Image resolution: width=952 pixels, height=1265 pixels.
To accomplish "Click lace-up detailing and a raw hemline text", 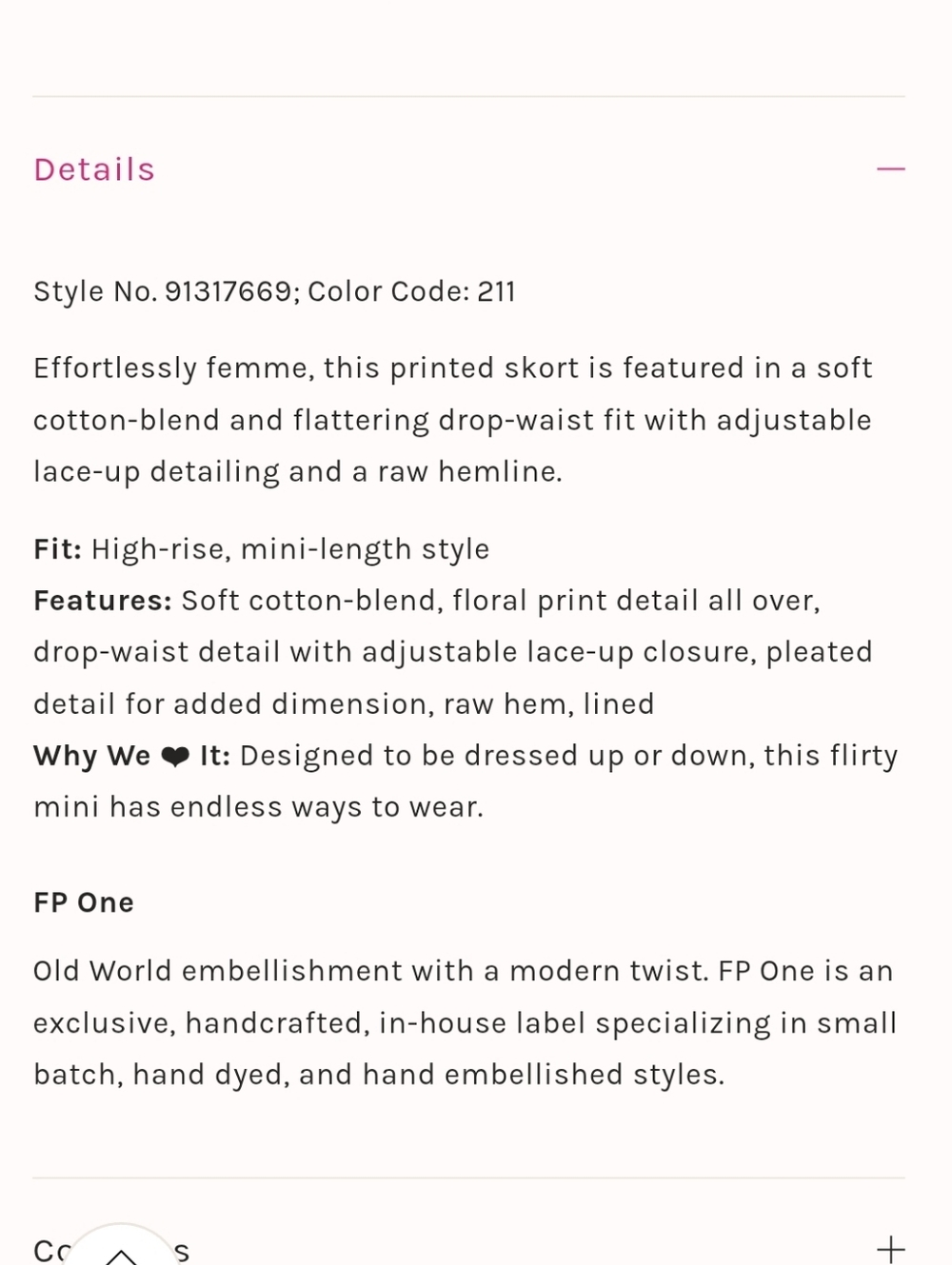I will [x=298, y=472].
